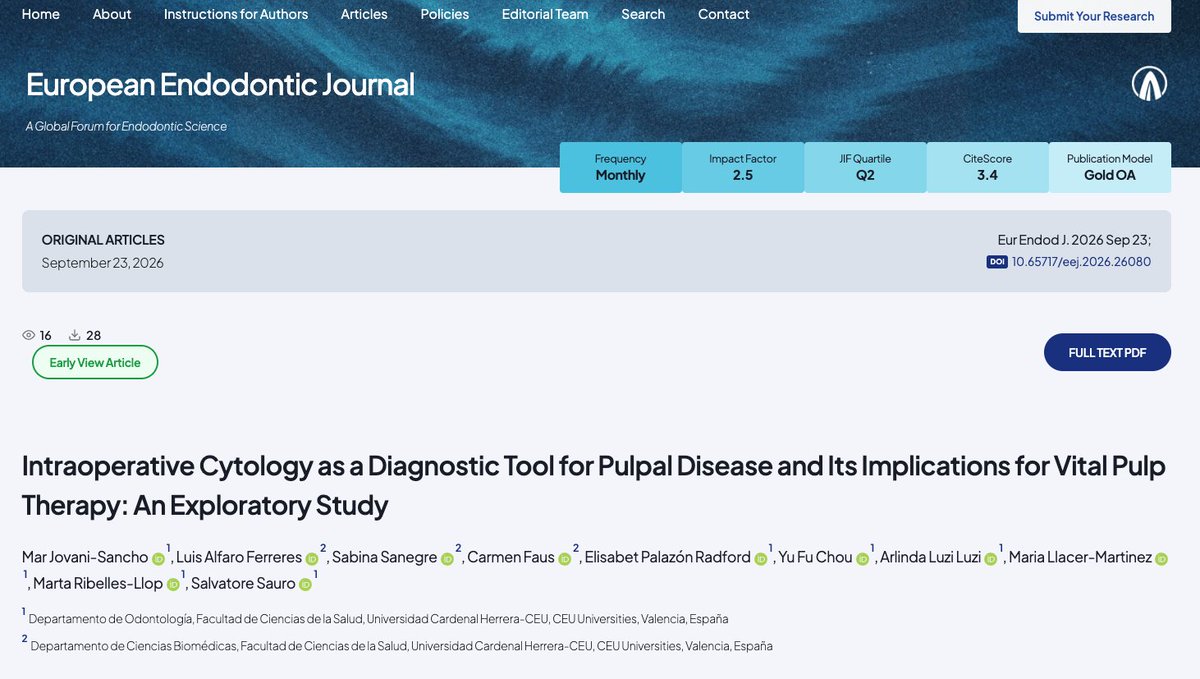Click author name Arlinda Luzi Luzi

click(931, 557)
